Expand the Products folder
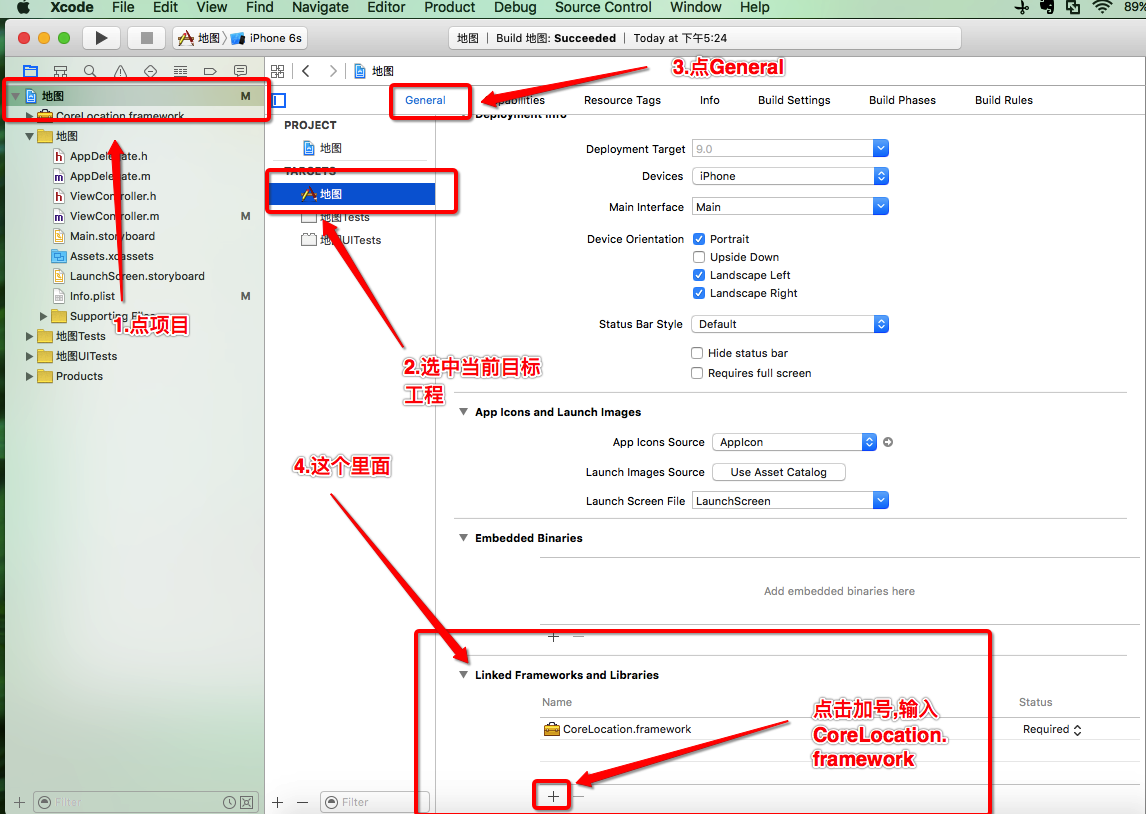The height and width of the screenshot is (814, 1146). click(x=29, y=376)
